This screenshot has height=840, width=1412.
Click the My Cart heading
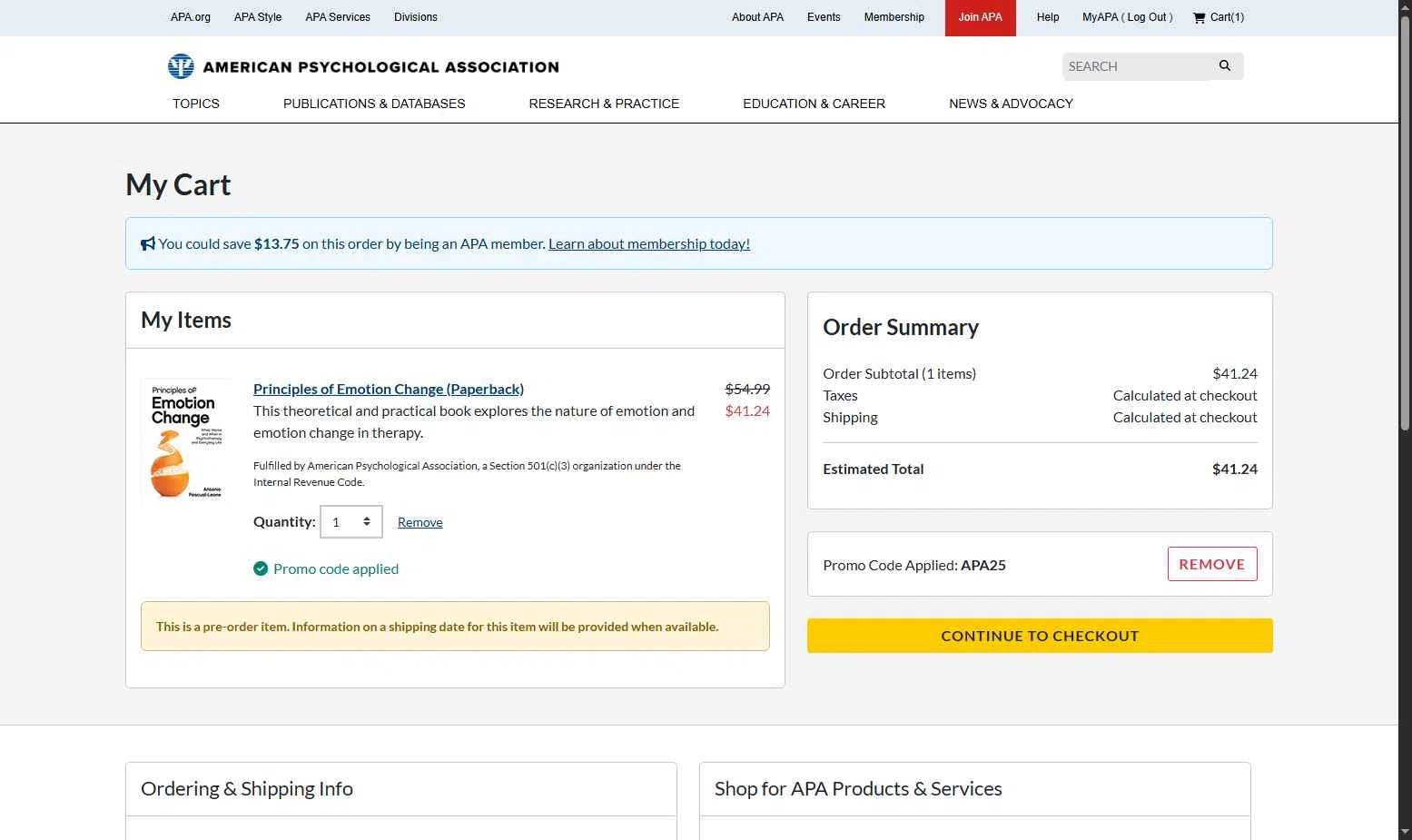pos(178,184)
